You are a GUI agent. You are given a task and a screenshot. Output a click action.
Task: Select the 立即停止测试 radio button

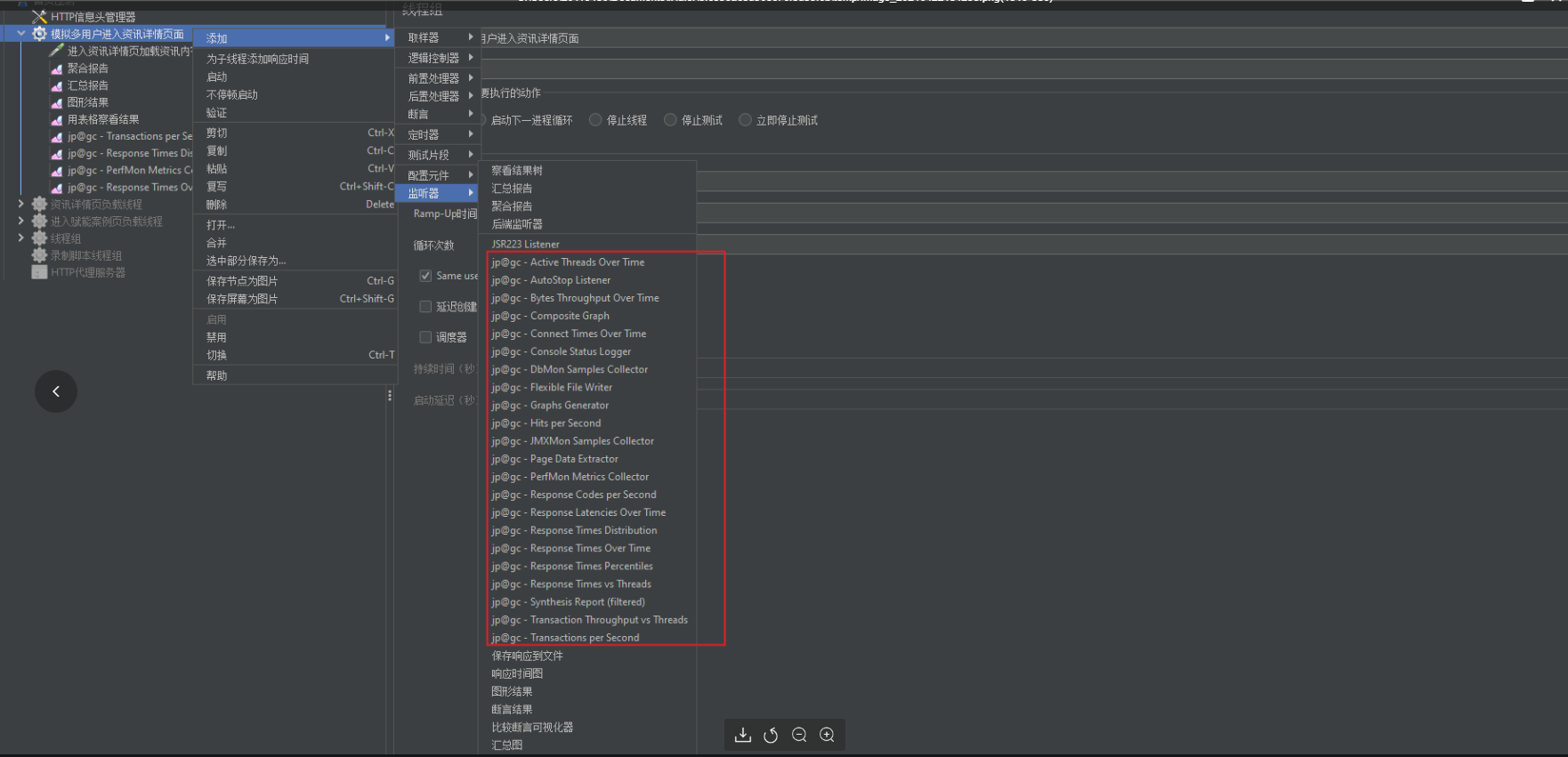[x=745, y=120]
